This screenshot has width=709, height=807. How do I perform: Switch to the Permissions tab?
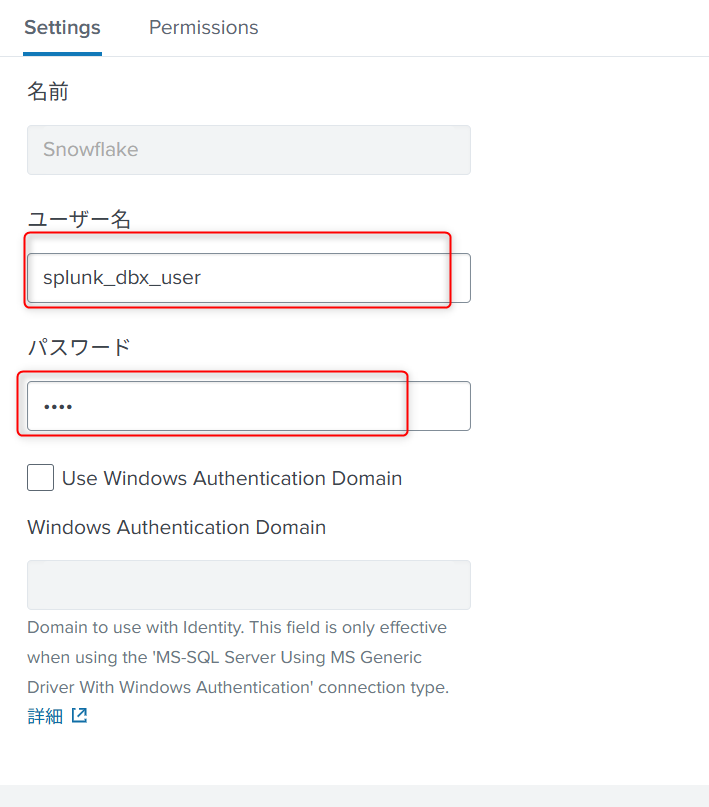click(203, 28)
